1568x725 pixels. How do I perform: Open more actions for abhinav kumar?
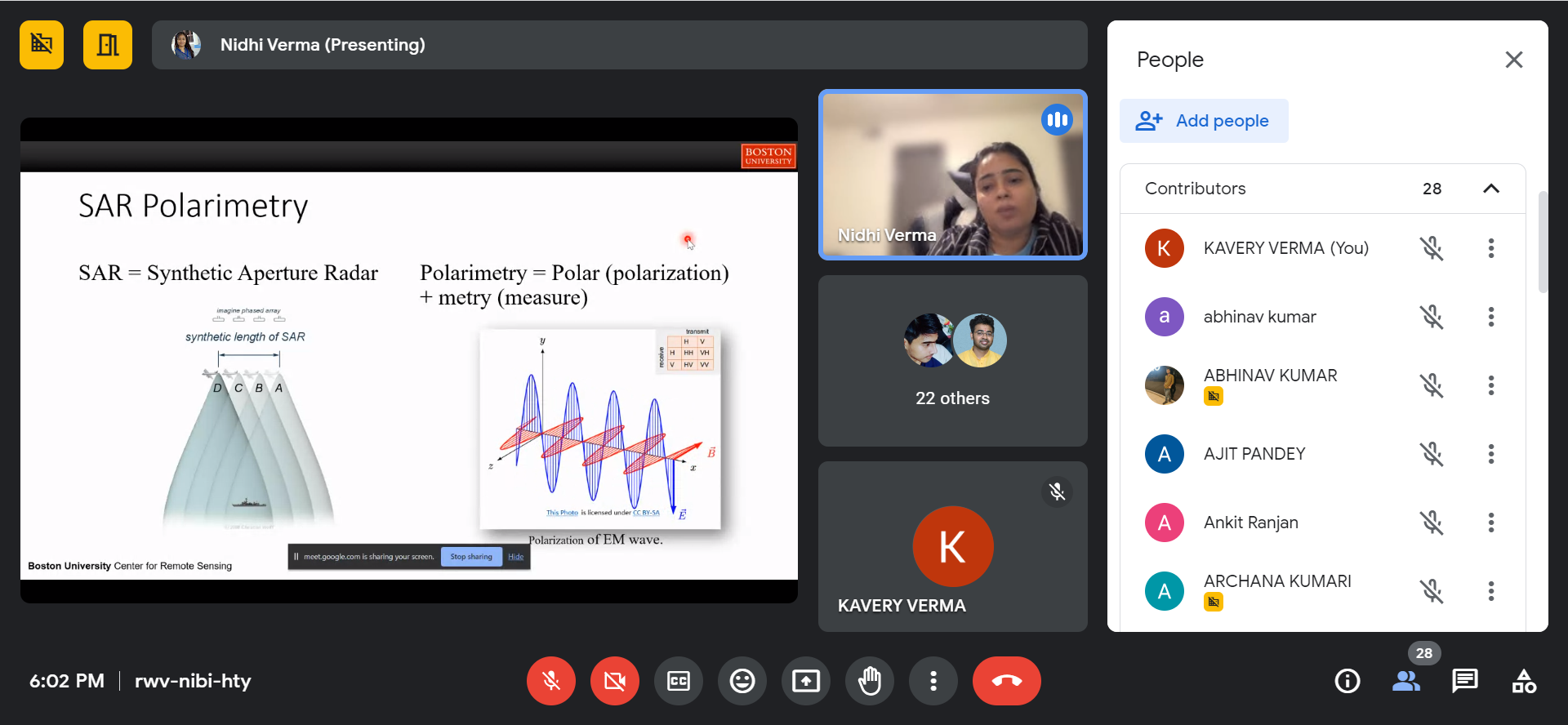1490,317
